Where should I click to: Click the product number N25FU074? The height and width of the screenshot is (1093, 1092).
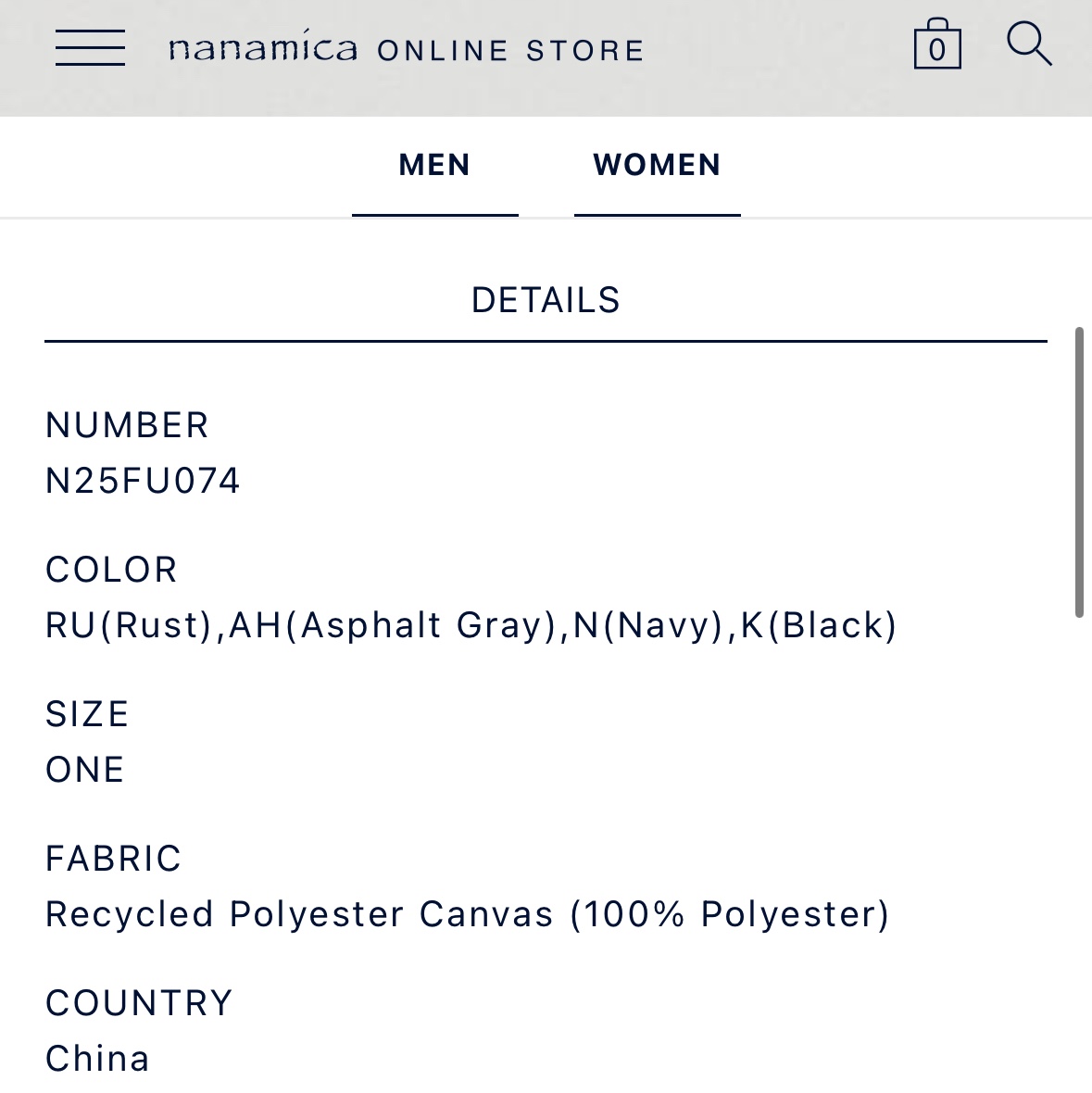coord(143,481)
